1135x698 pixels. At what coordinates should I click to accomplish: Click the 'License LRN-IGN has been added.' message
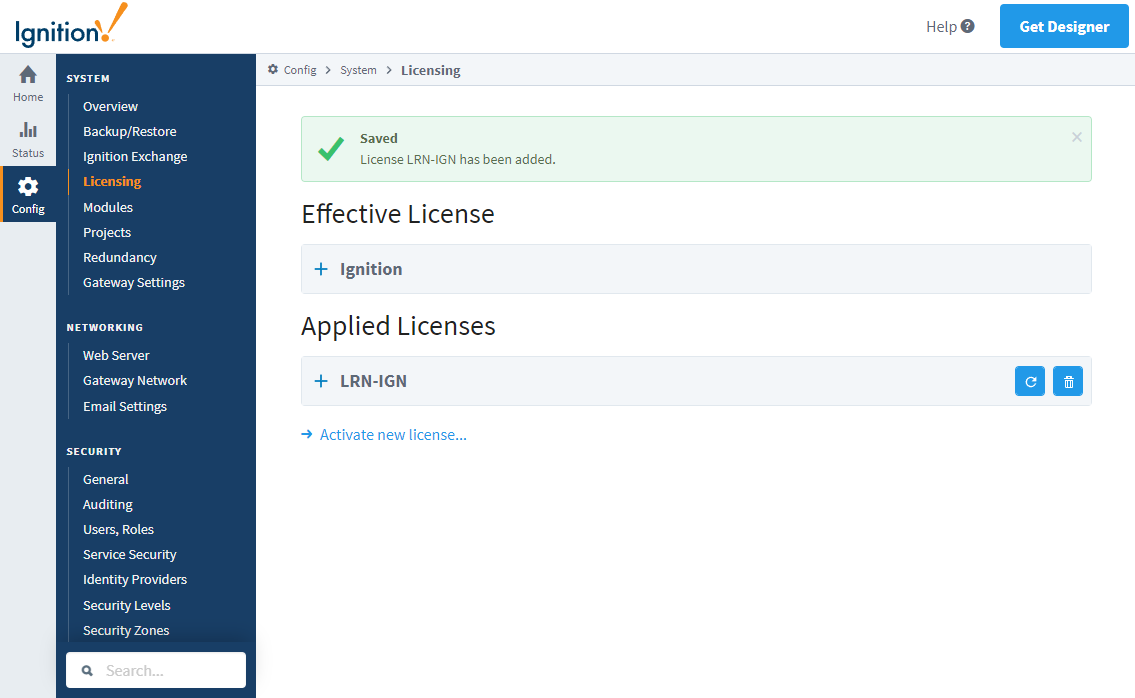click(x=458, y=159)
